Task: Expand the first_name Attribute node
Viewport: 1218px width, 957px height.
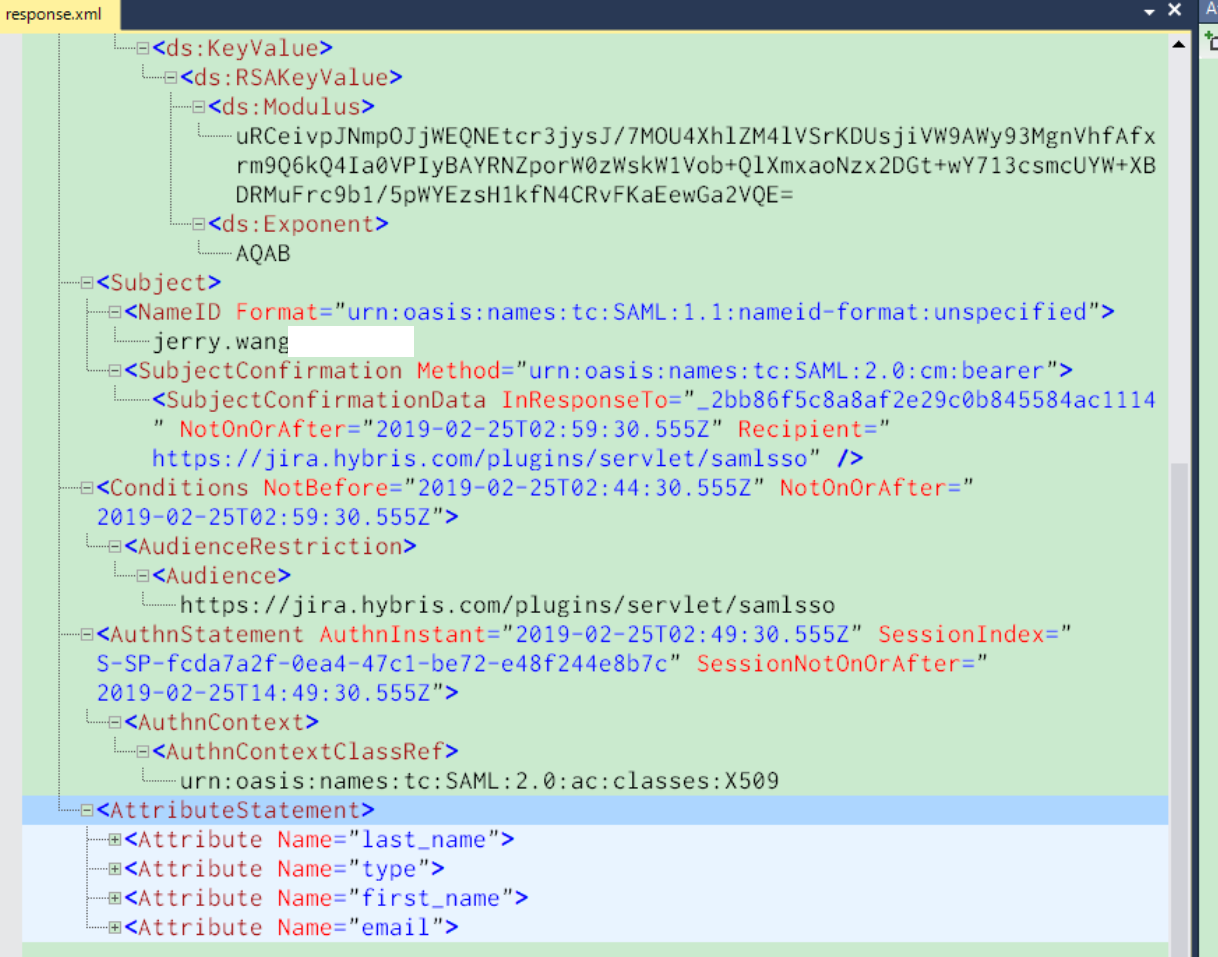Action: (x=116, y=898)
